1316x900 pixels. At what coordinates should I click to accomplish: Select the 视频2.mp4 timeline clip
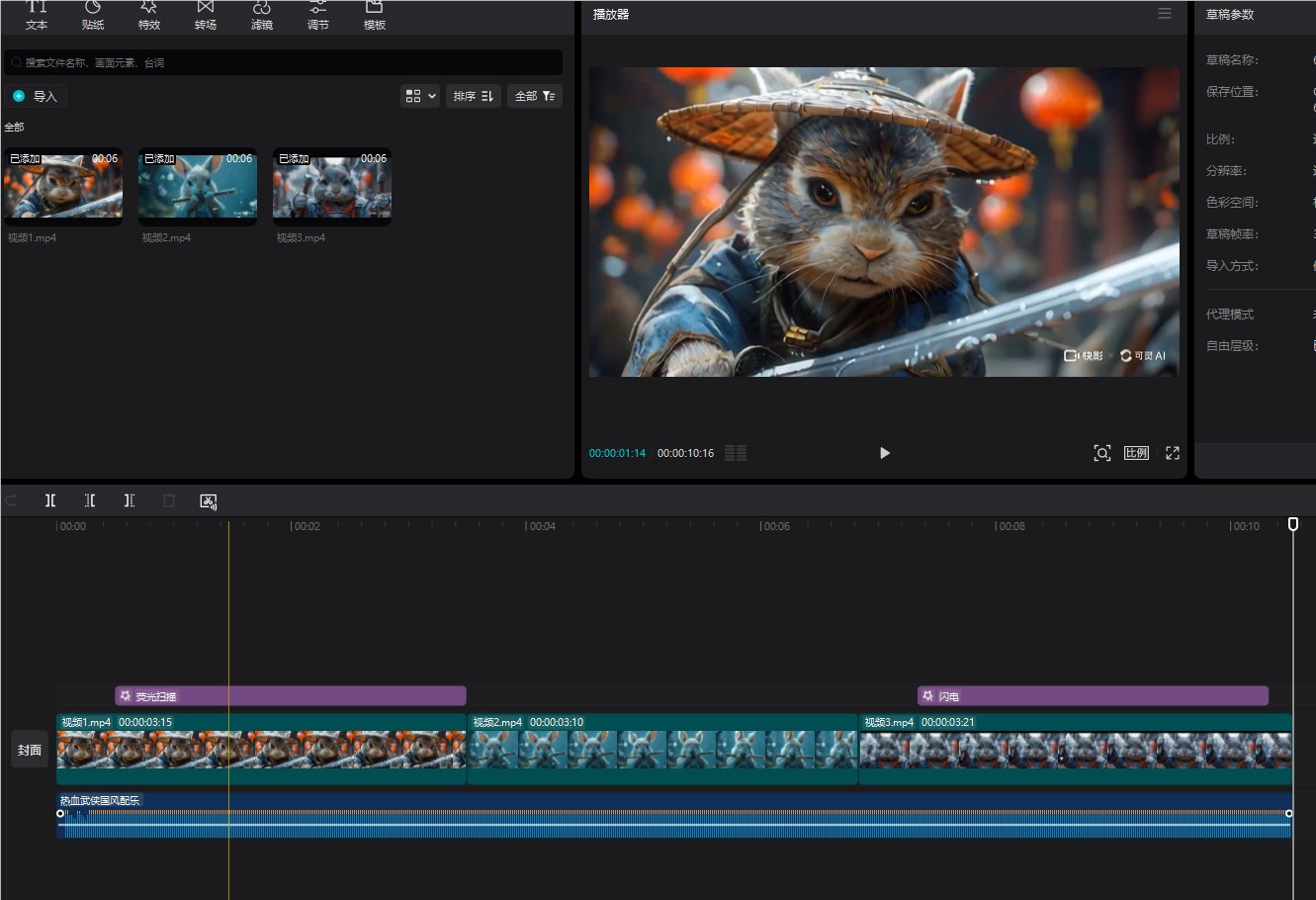[x=662, y=749]
